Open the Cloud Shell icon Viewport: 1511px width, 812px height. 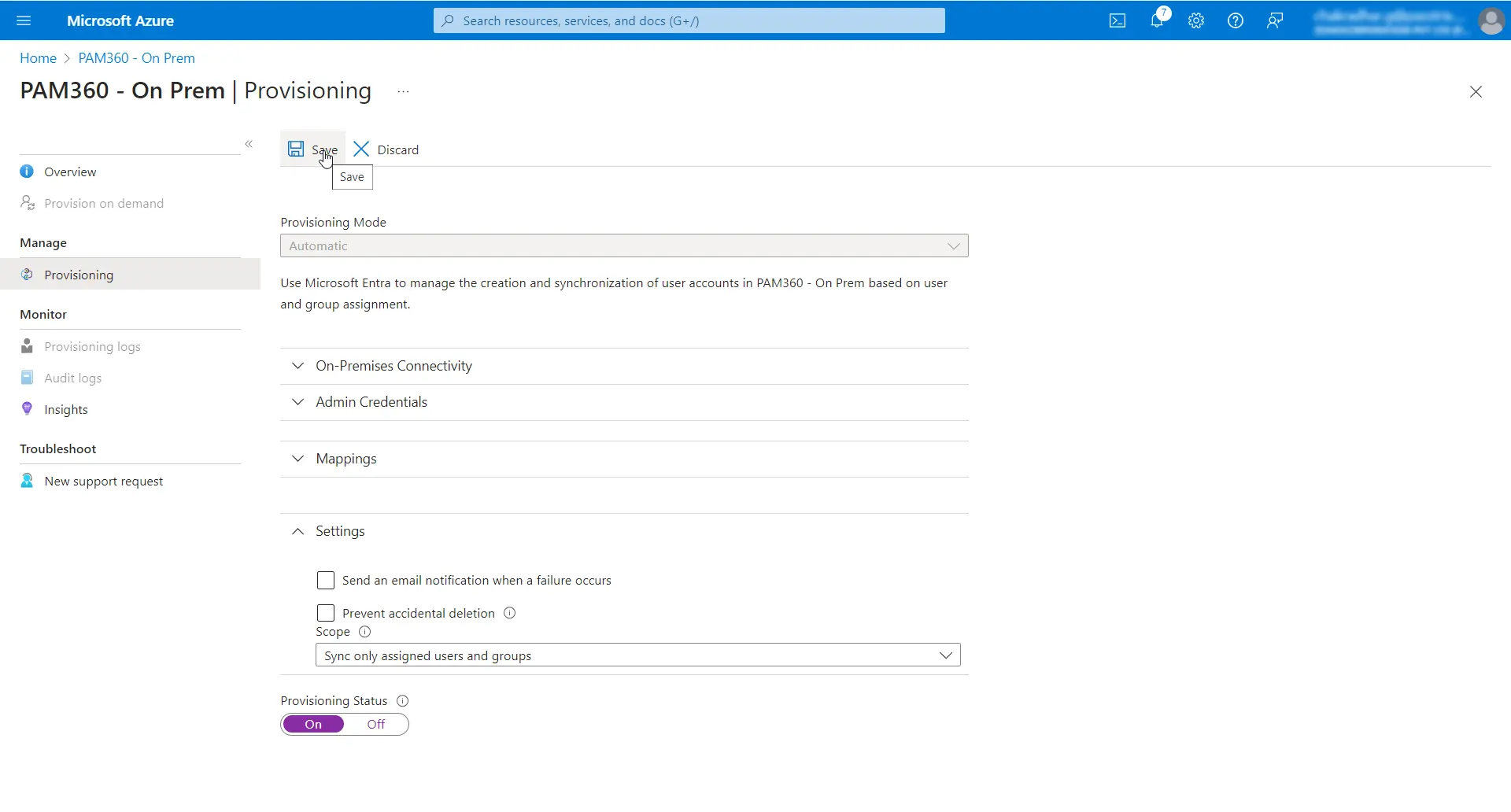click(x=1117, y=21)
